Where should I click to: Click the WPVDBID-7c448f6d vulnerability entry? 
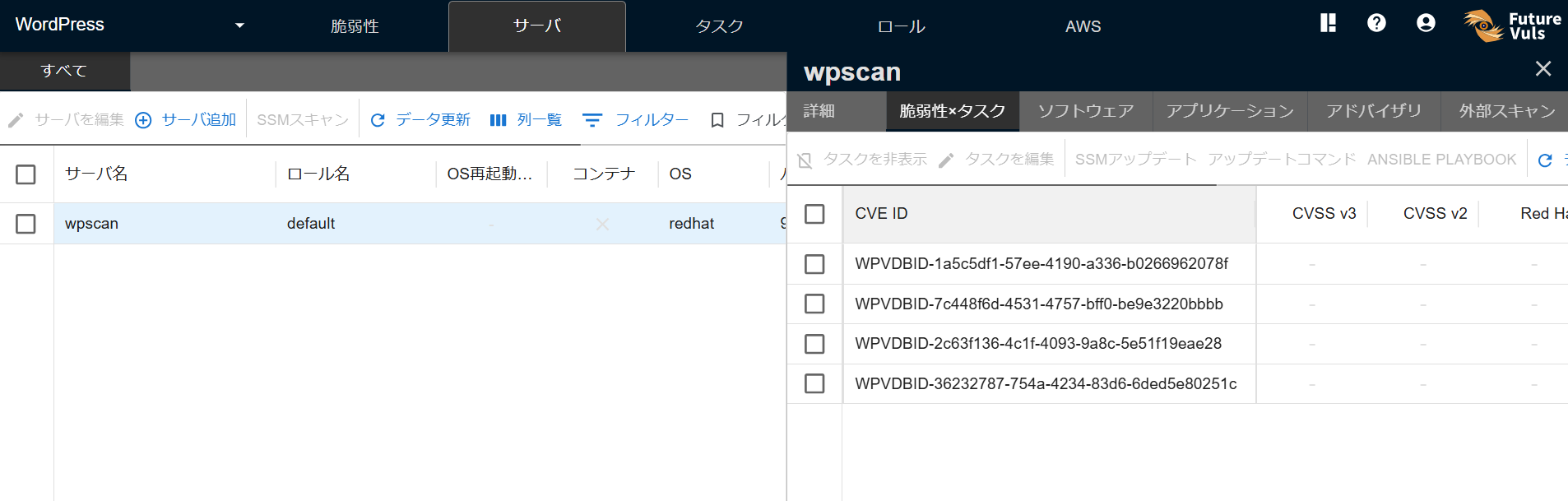1038,304
